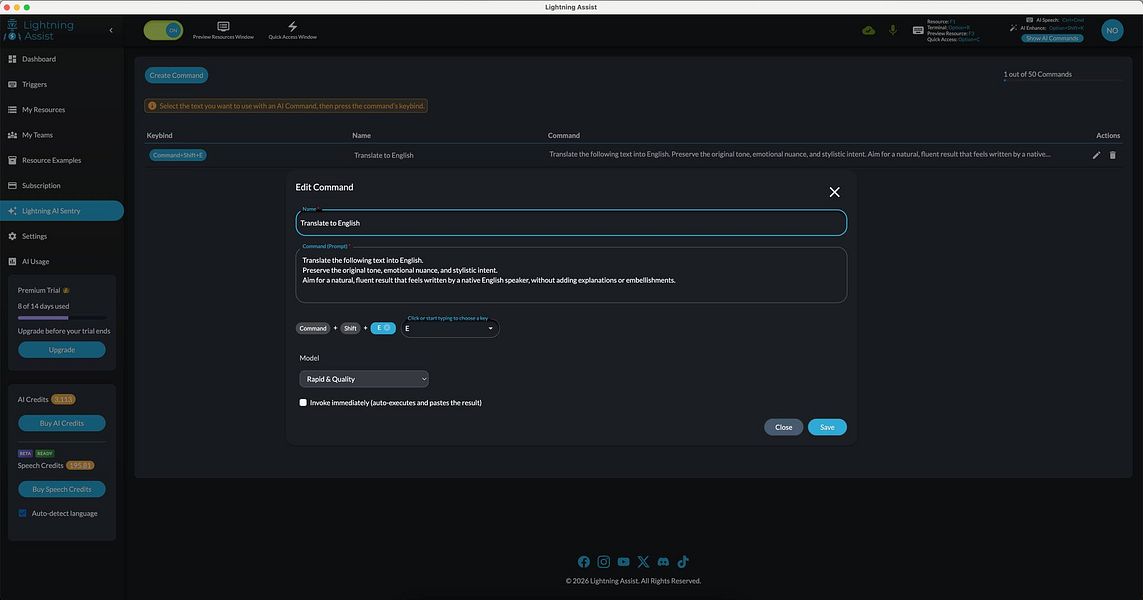
Task: Click Buy AI Credits button
Action: (62, 423)
